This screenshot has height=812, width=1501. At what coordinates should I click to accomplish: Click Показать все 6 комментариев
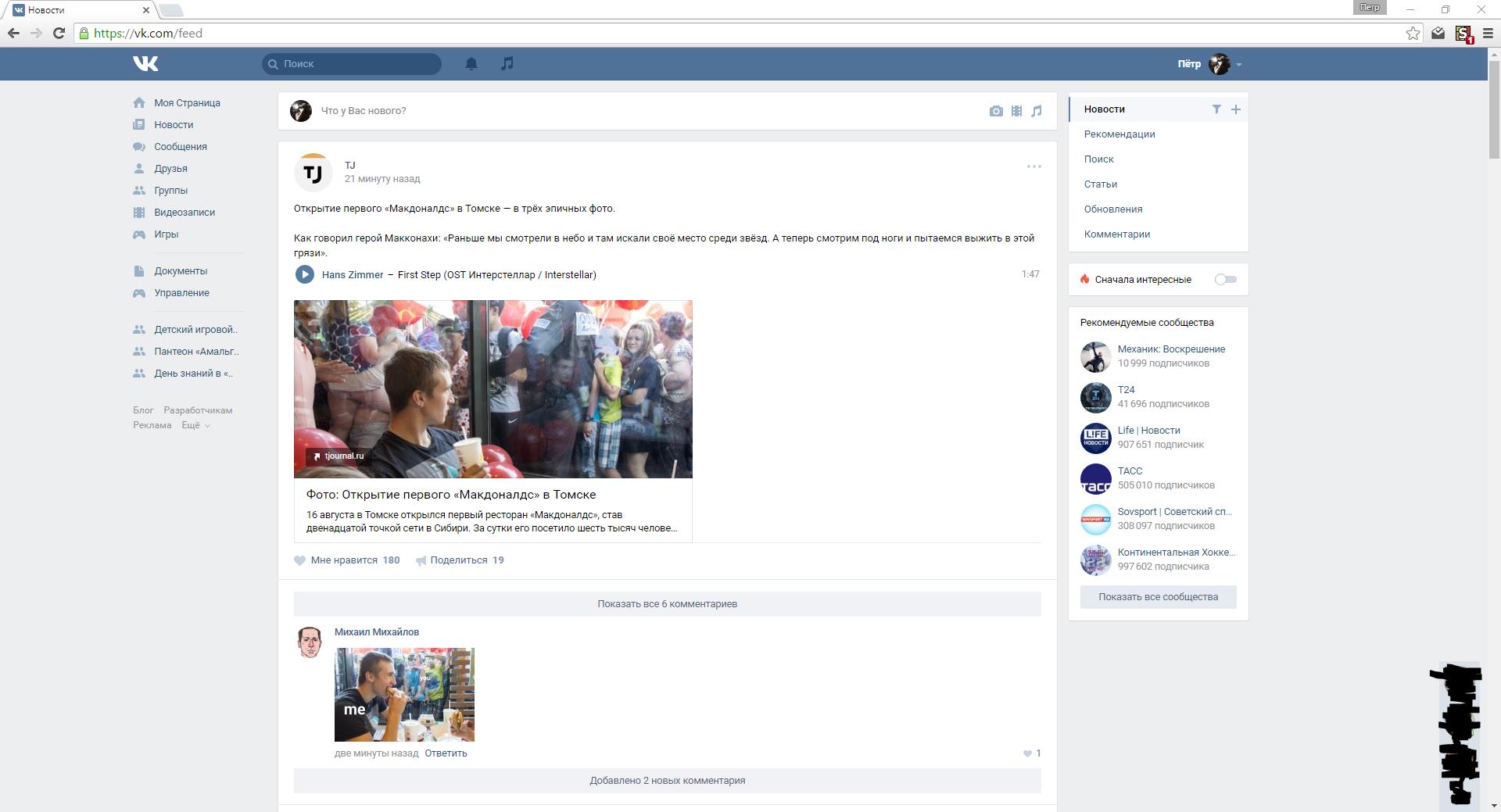click(x=667, y=603)
